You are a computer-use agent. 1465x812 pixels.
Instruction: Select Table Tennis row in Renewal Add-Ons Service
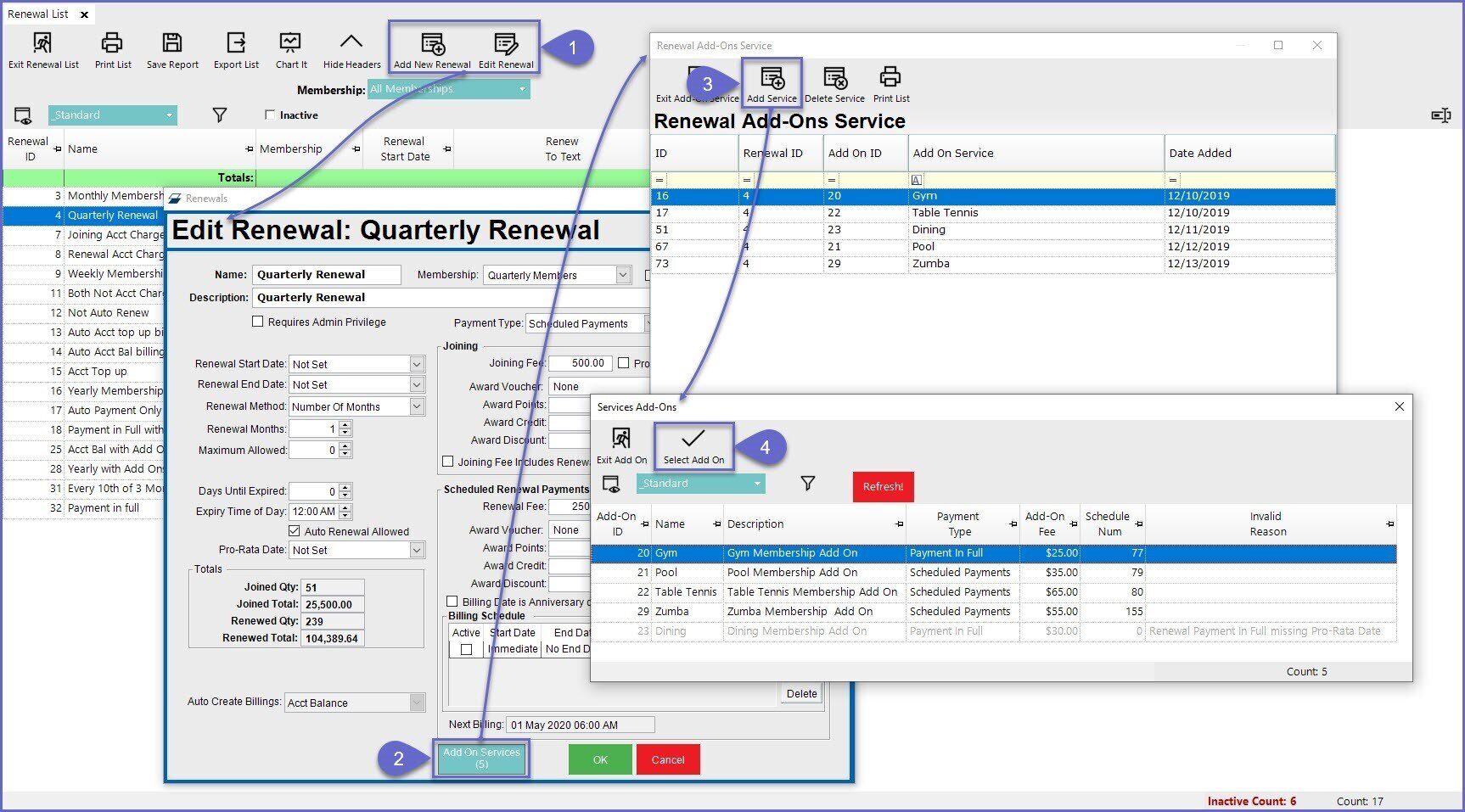tap(993, 213)
